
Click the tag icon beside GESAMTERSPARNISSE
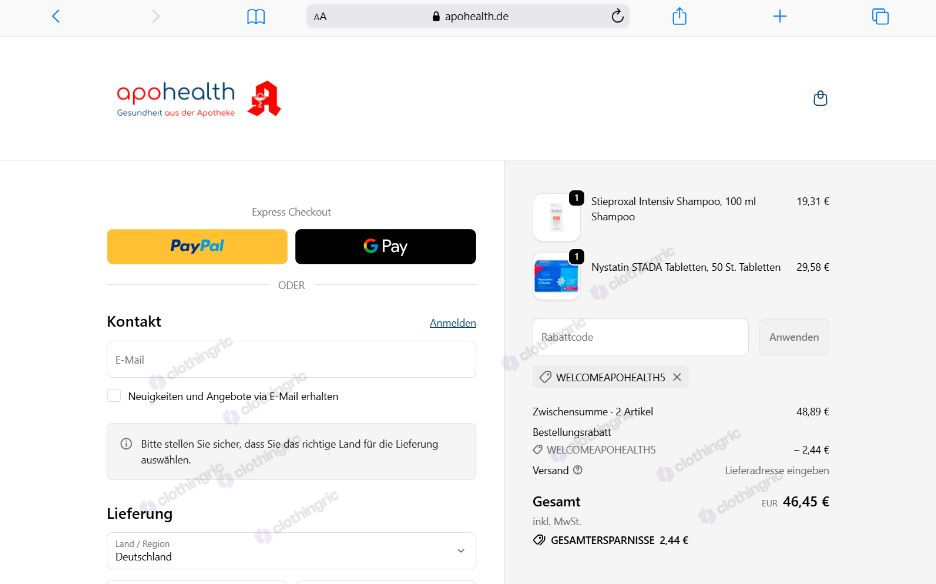539,540
